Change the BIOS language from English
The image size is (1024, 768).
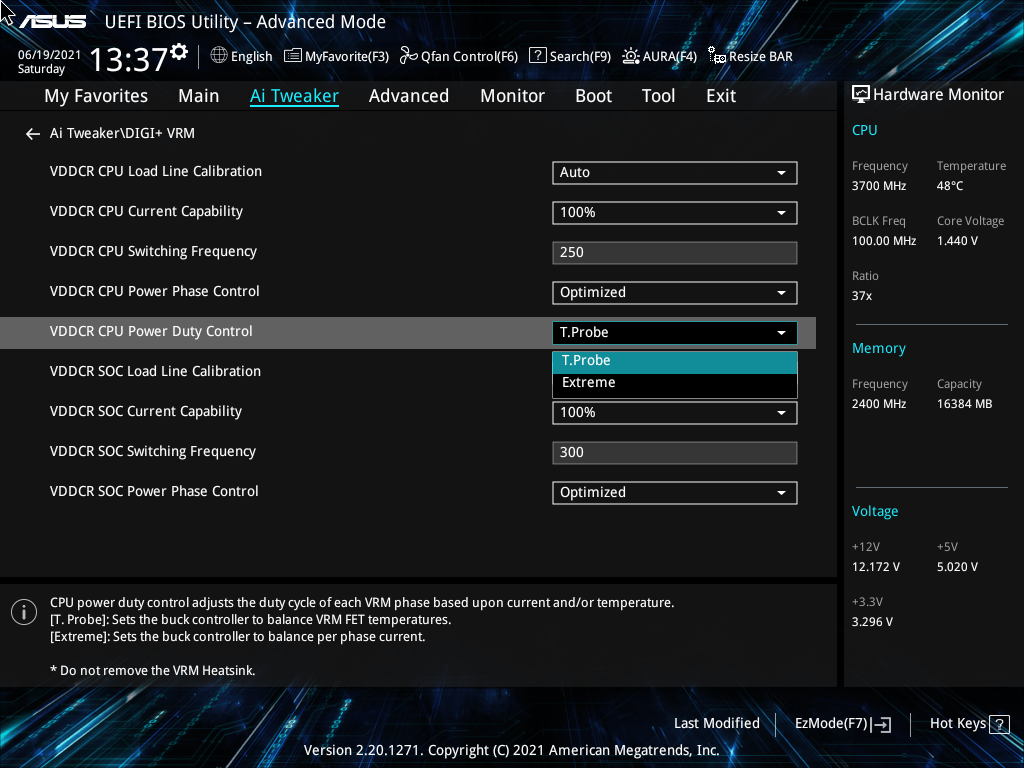tap(241, 56)
